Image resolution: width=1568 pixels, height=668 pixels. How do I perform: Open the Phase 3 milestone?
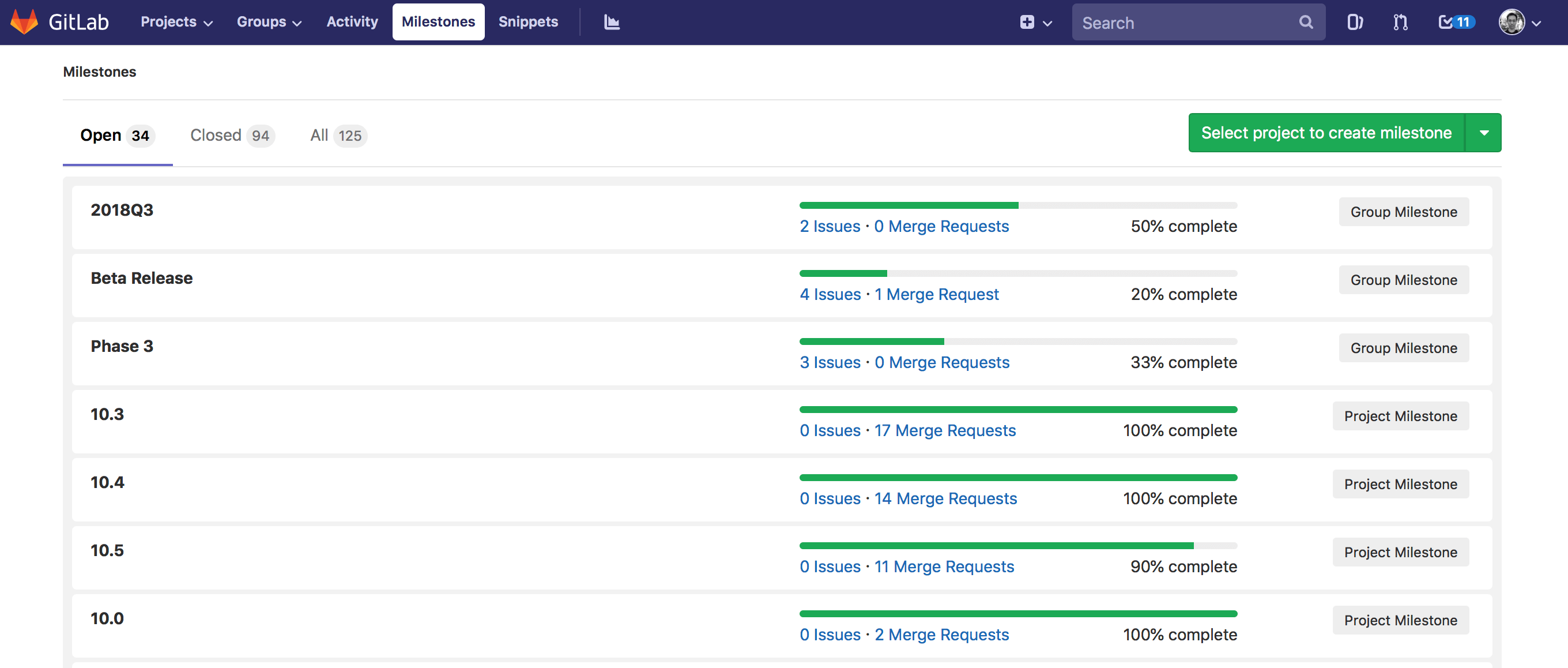(x=122, y=347)
